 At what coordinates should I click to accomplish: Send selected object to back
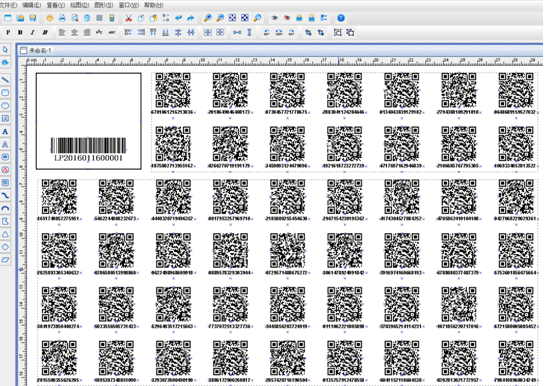tap(321, 32)
